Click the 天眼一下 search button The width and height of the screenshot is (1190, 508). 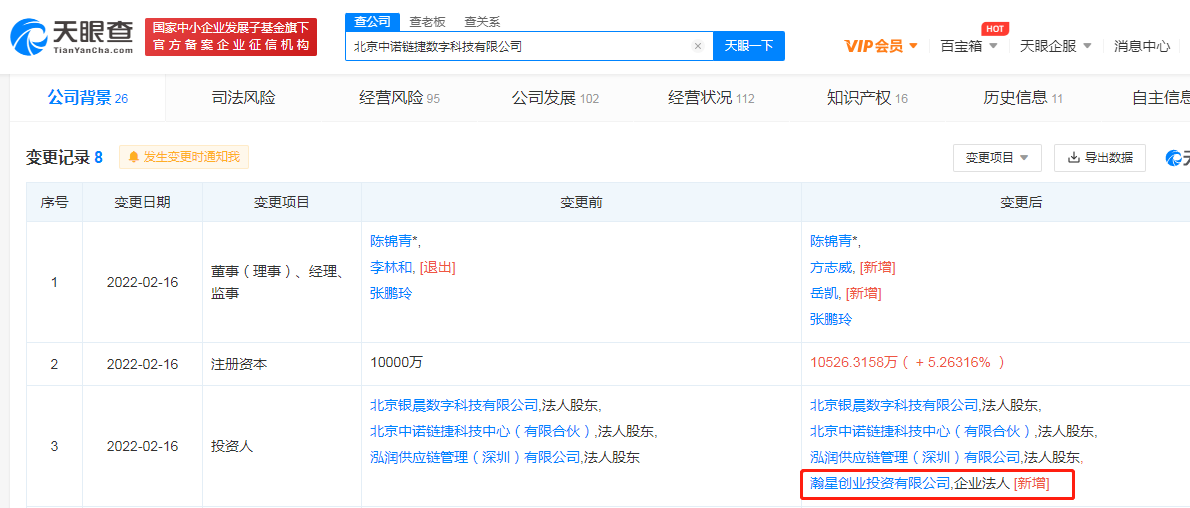click(x=748, y=46)
